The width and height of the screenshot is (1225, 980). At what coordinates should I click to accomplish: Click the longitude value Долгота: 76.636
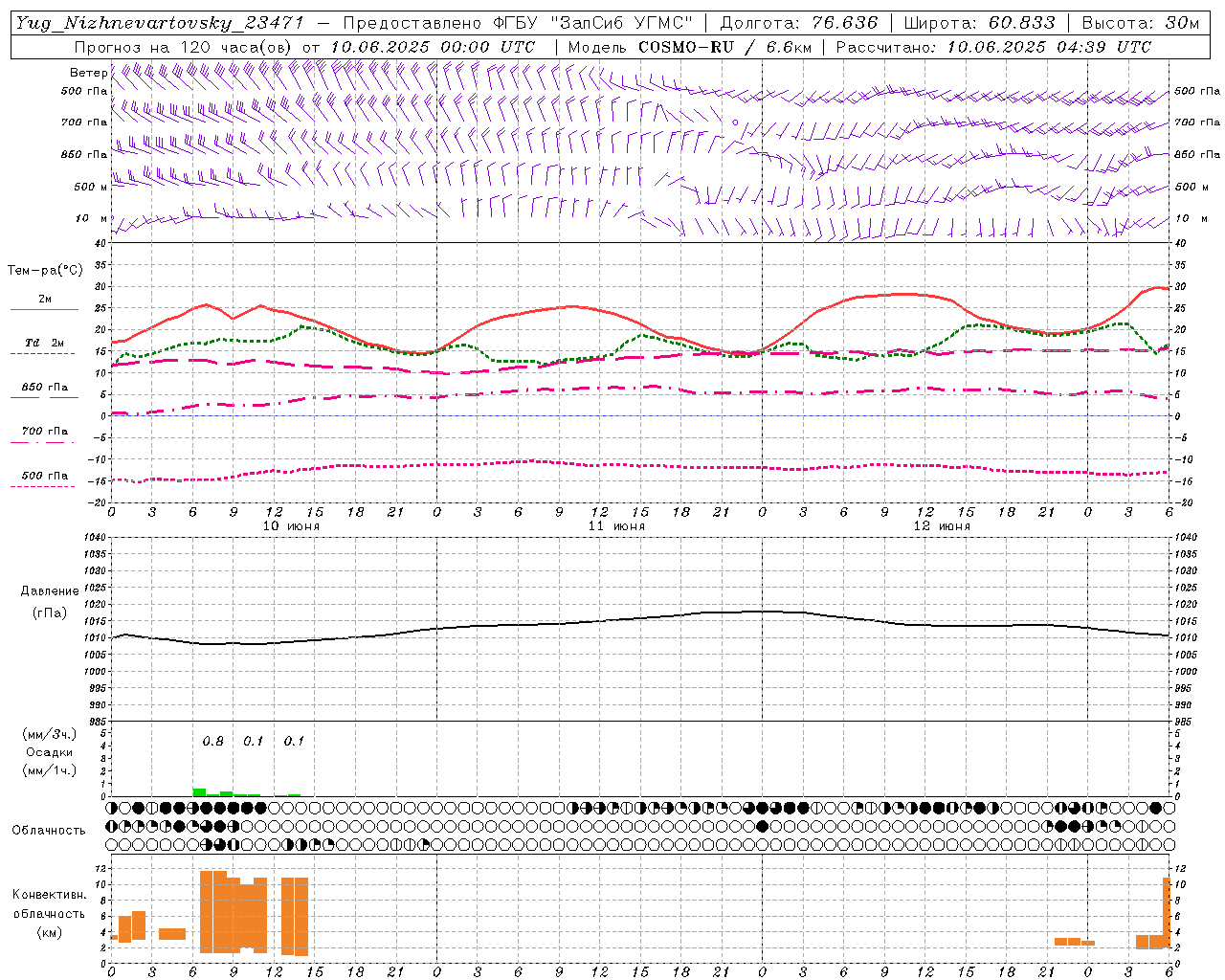point(798,23)
